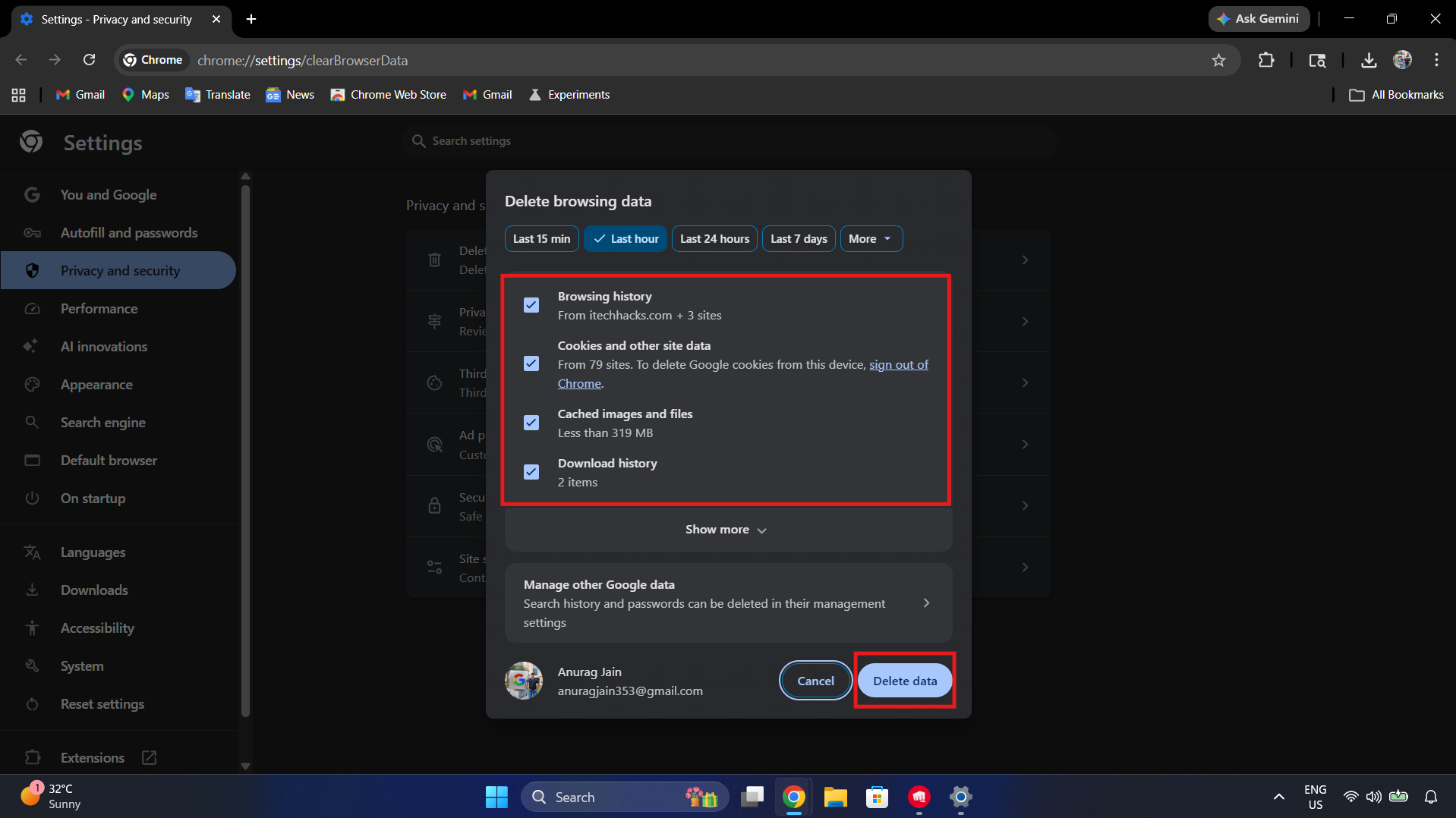Click the sign out of Chrome link

click(899, 365)
